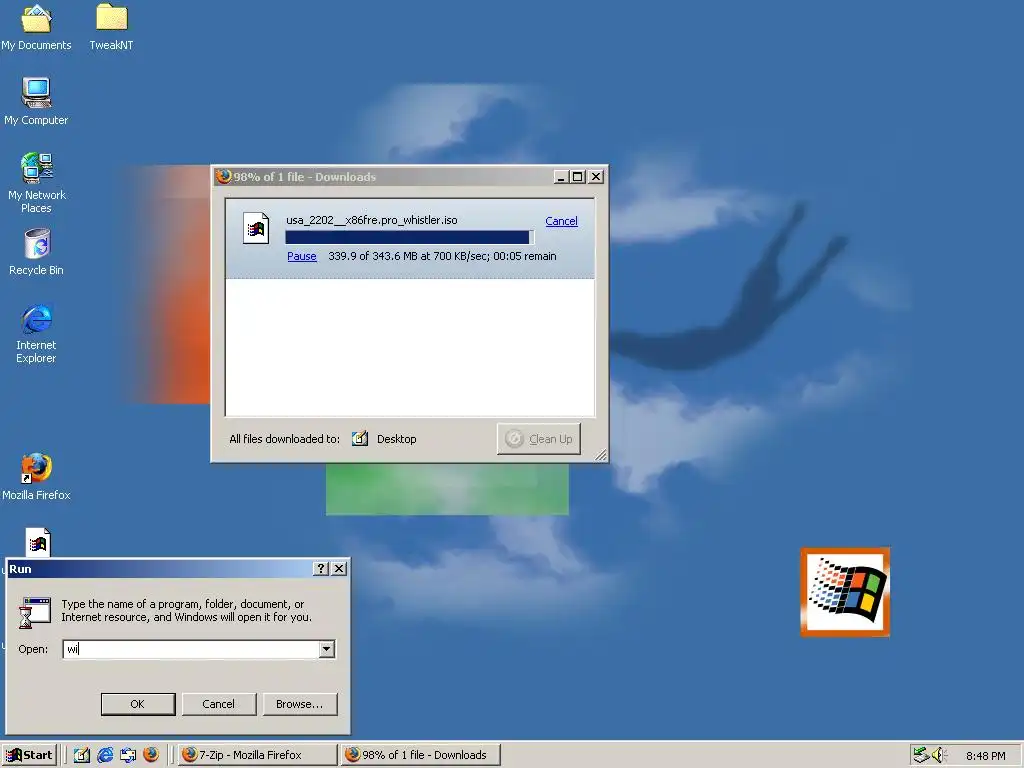Launch Internet Explorer from quick launch
Viewport: 1024px width, 768px height.
click(104, 755)
